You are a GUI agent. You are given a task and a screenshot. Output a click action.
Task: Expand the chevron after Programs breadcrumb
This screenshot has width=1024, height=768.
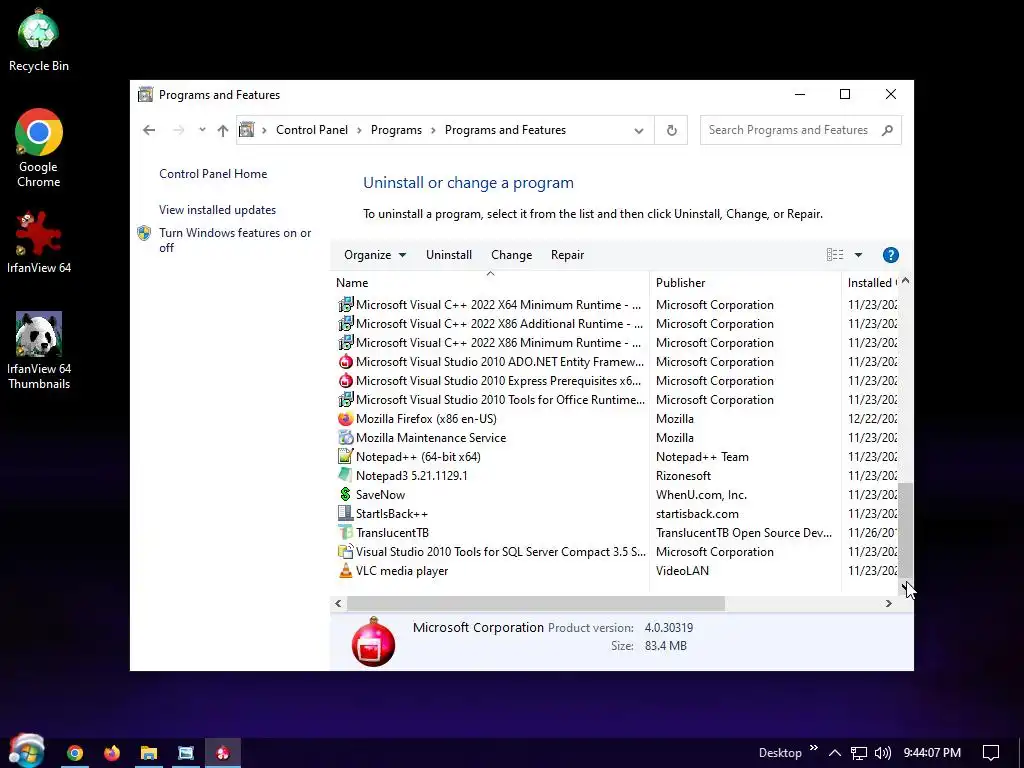point(433,130)
